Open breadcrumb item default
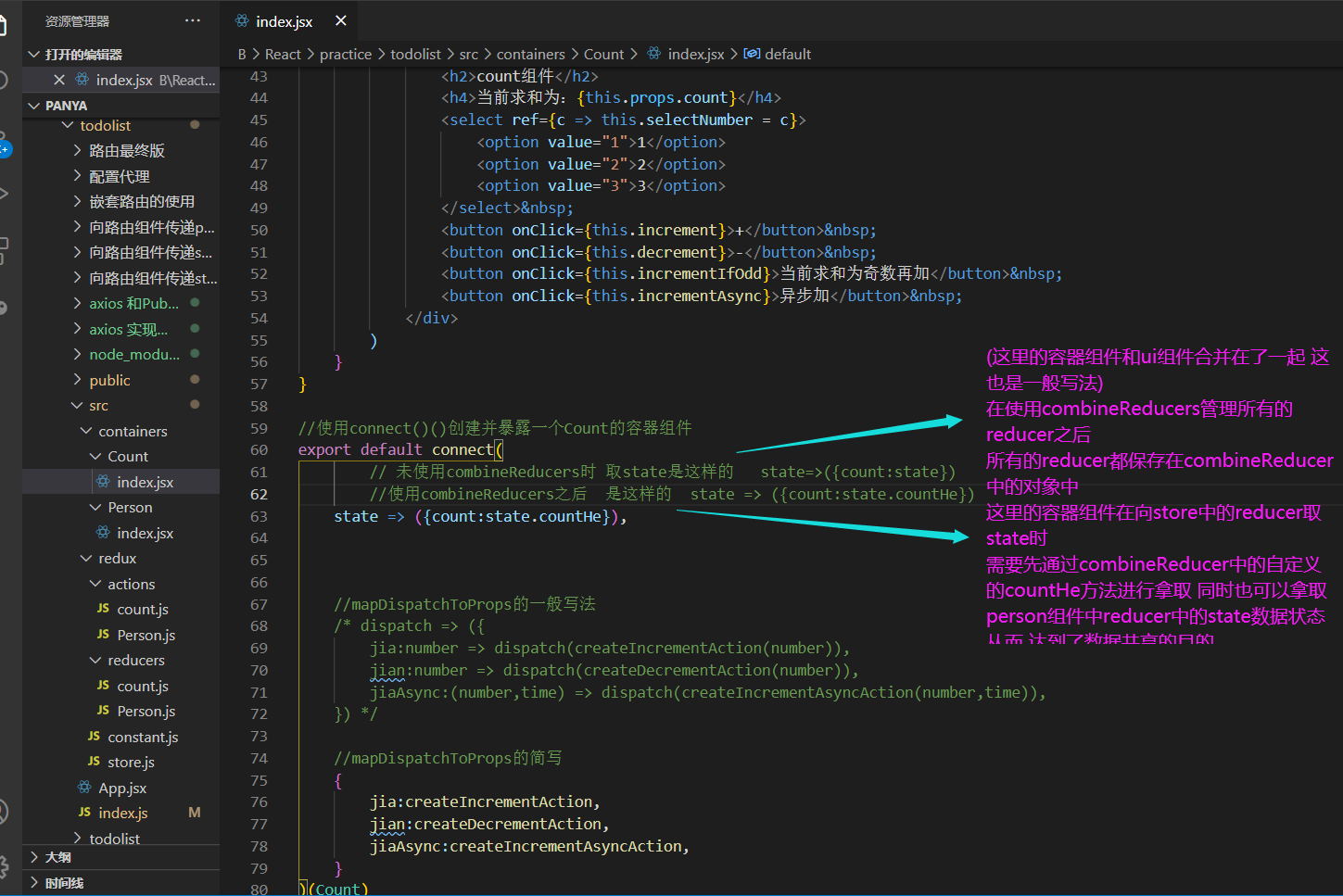The image size is (1343, 896). point(788,54)
